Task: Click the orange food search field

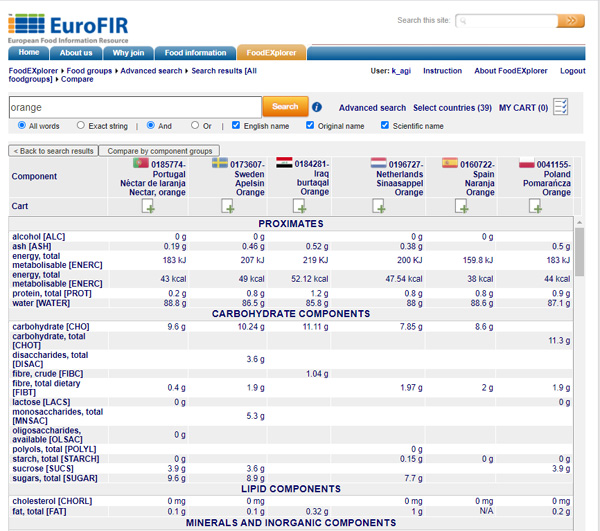Action: (x=135, y=107)
